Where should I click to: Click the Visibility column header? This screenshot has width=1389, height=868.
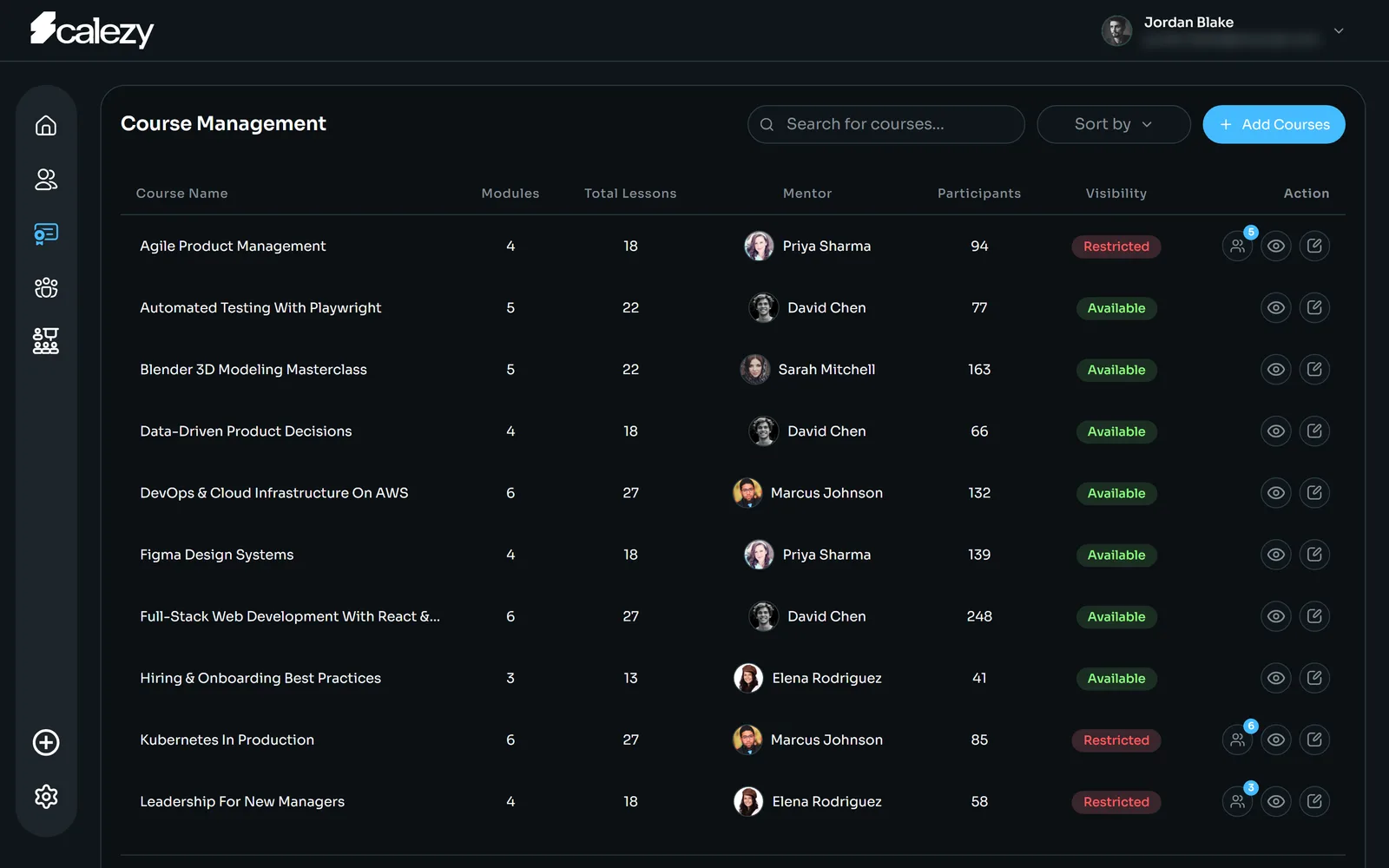point(1116,194)
